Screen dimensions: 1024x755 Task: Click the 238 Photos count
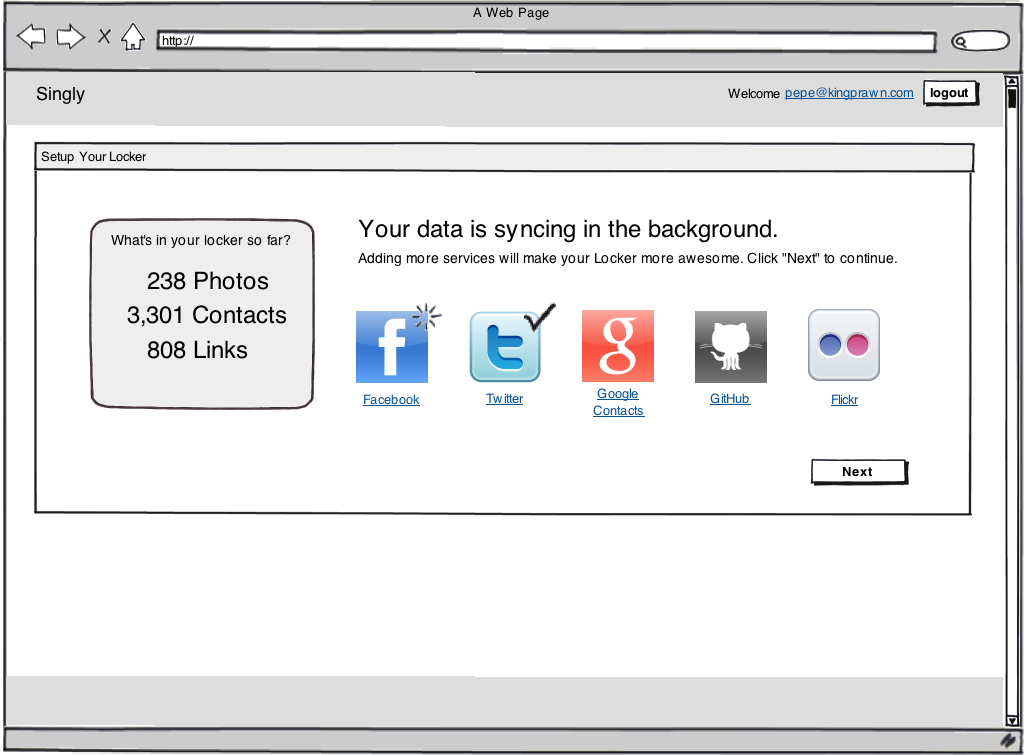click(x=208, y=281)
